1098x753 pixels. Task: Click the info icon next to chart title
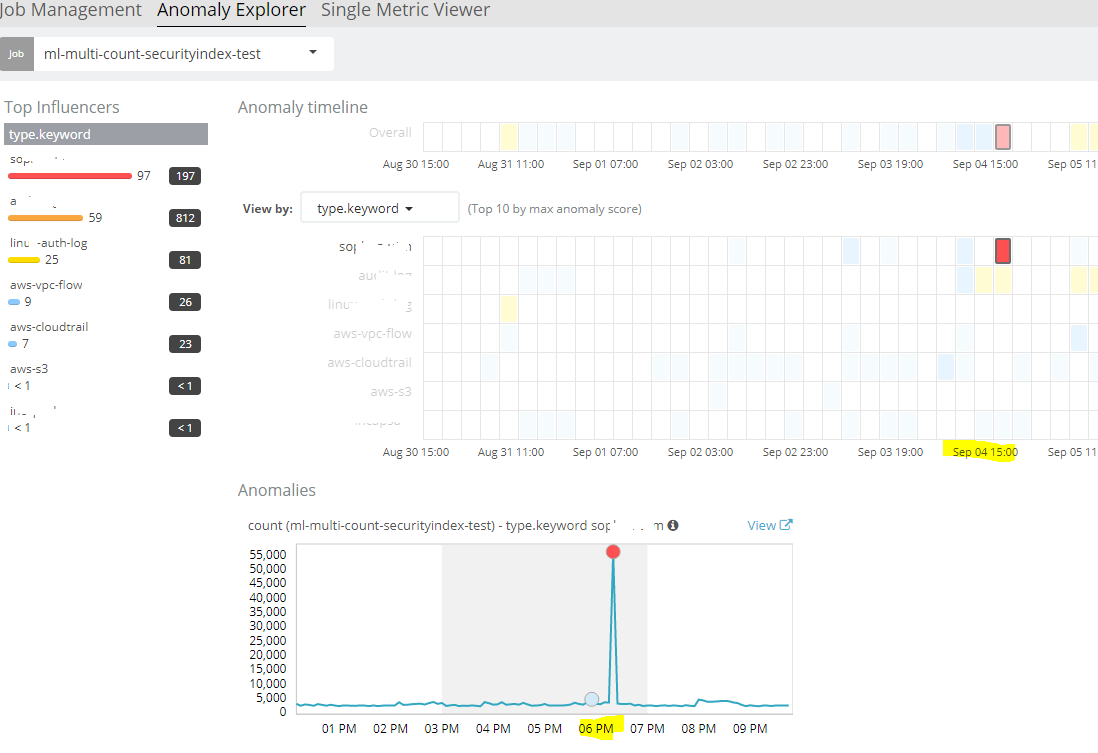673,525
